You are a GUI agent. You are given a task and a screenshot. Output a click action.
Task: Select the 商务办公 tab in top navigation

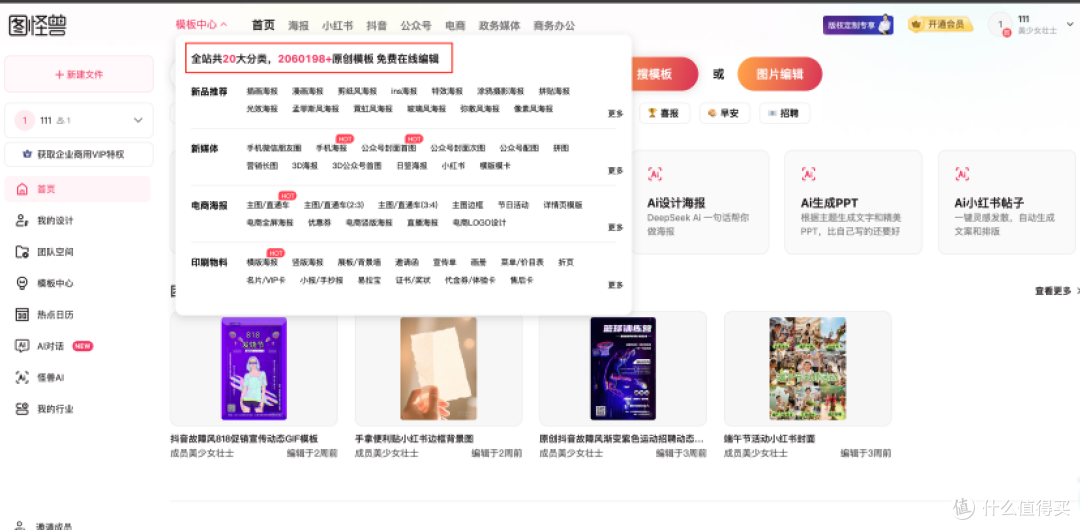(x=554, y=26)
